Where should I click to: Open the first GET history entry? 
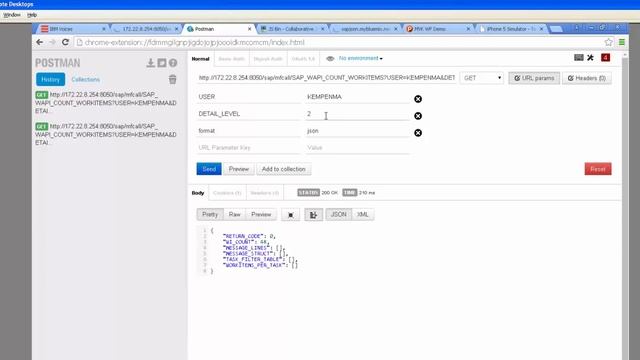coord(106,102)
